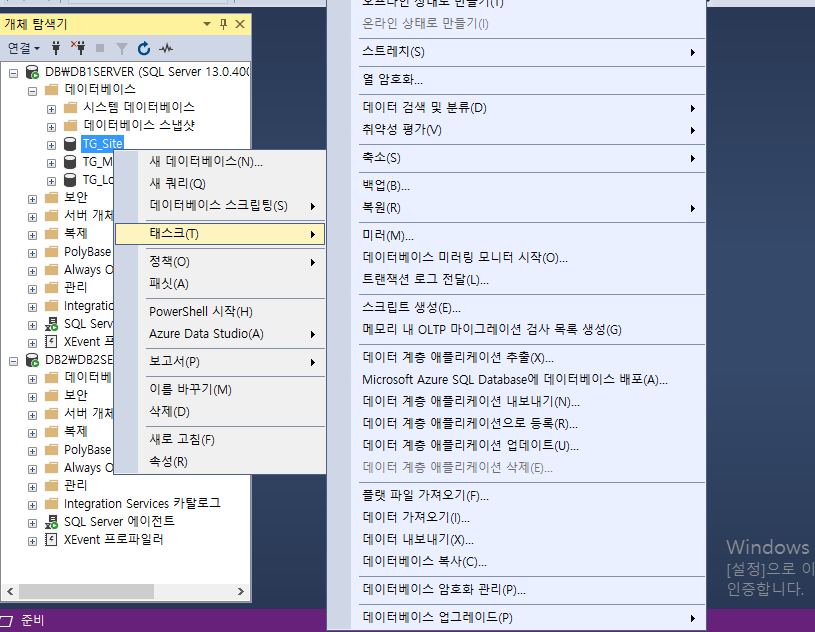Select 새 데이터베이스(N)... menu item

(220, 162)
